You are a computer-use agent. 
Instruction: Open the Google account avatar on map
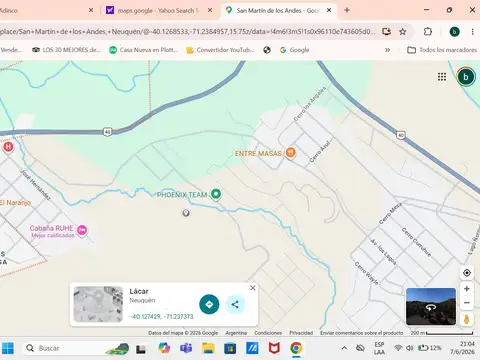tap(466, 77)
